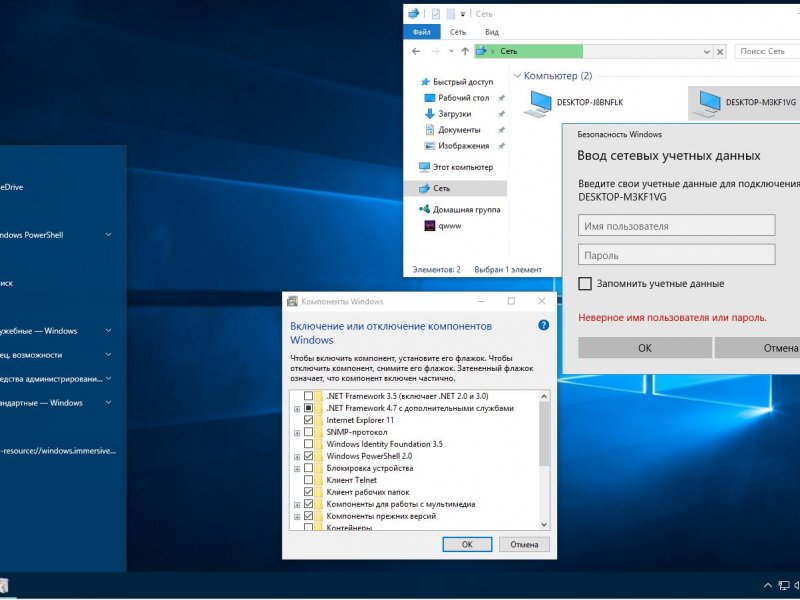Screen dimensions: 800x600
Task: Click OK in the network credentials dialog
Action: pyautogui.click(x=645, y=348)
